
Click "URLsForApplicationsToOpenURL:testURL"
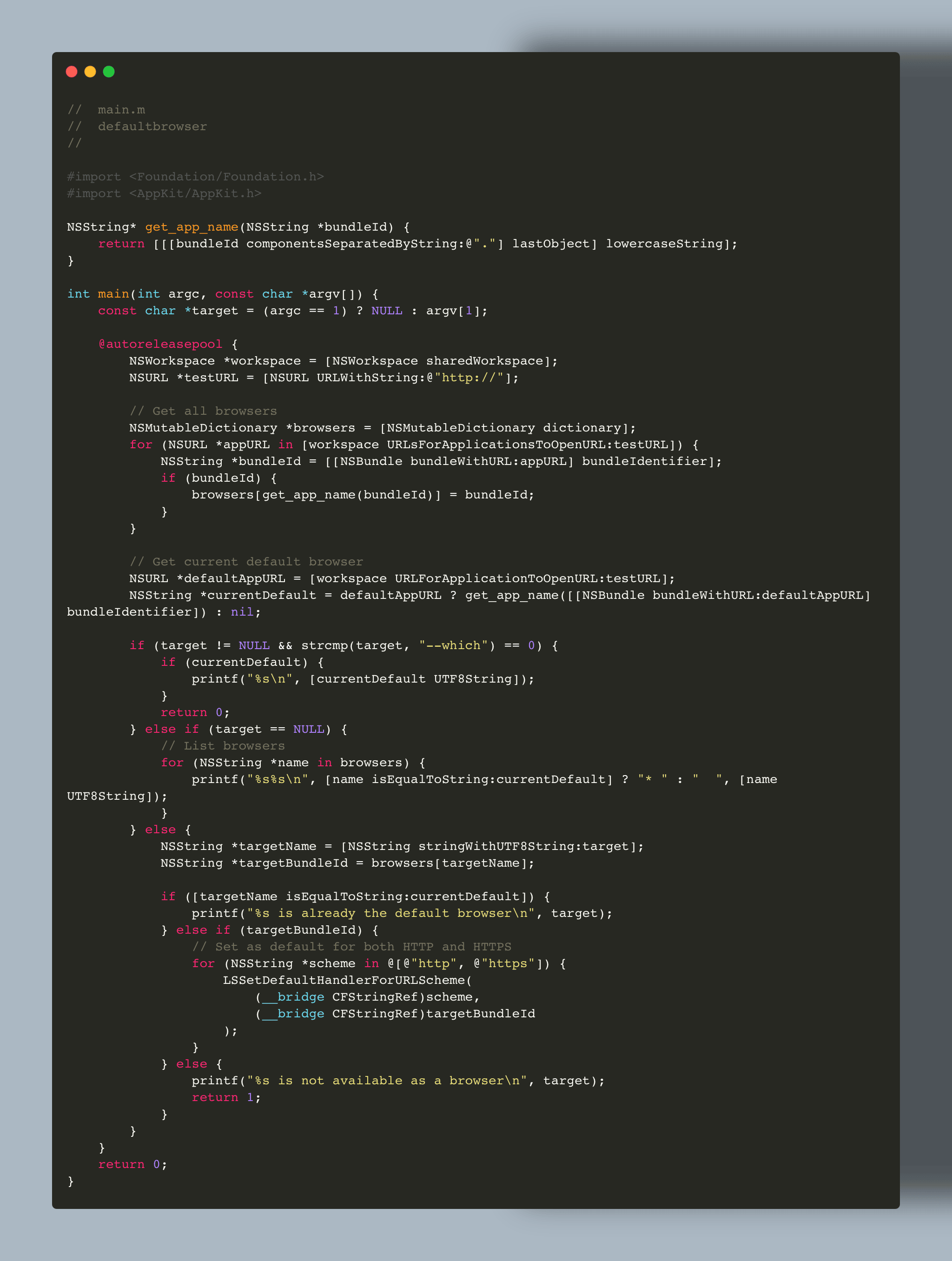(x=527, y=445)
